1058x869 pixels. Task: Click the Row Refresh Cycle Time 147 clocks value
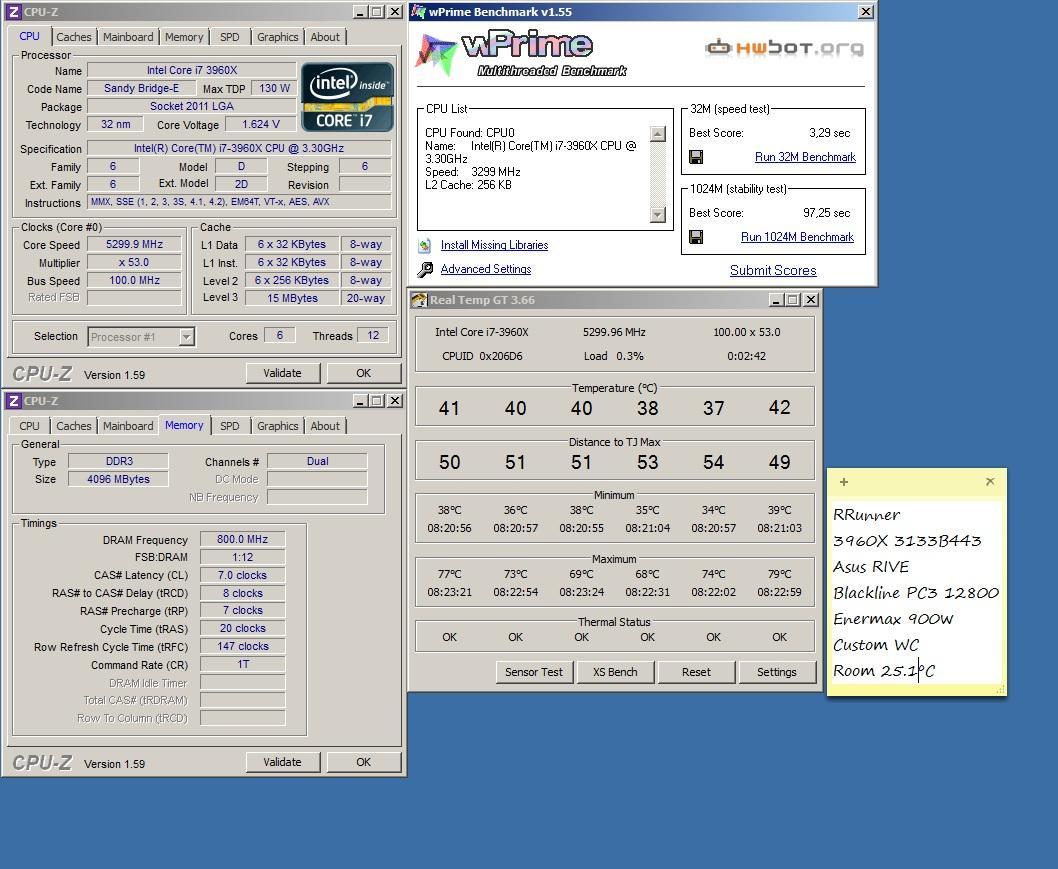pyautogui.click(x=242, y=646)
